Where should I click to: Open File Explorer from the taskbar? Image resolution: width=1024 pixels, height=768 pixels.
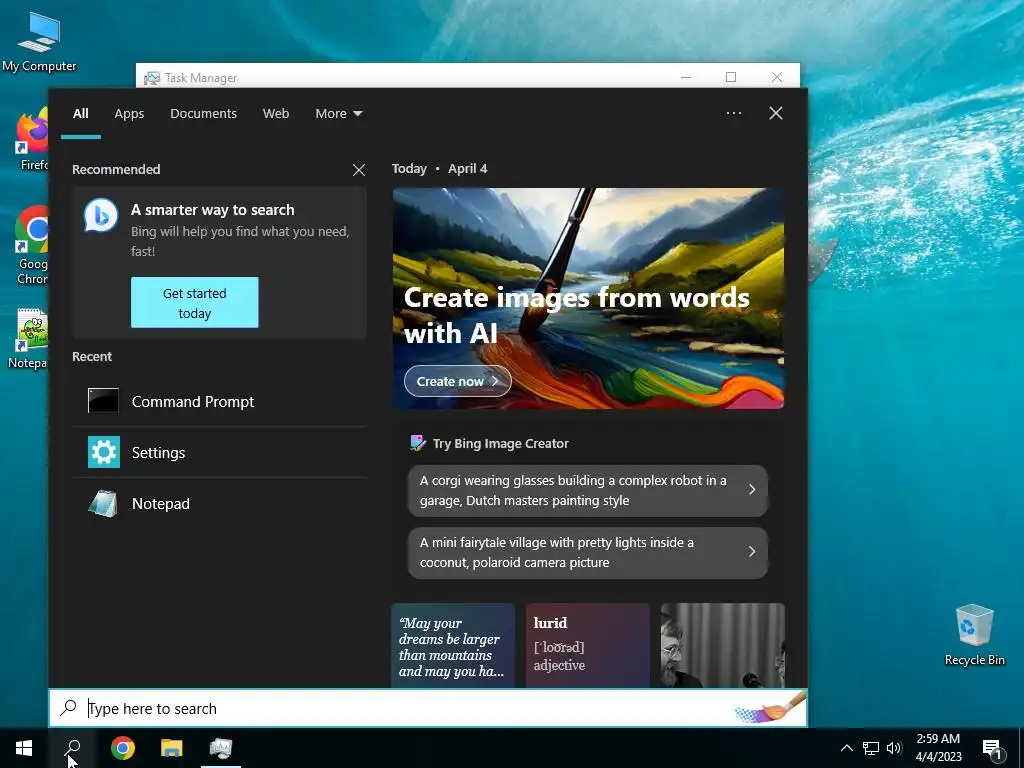172,748
